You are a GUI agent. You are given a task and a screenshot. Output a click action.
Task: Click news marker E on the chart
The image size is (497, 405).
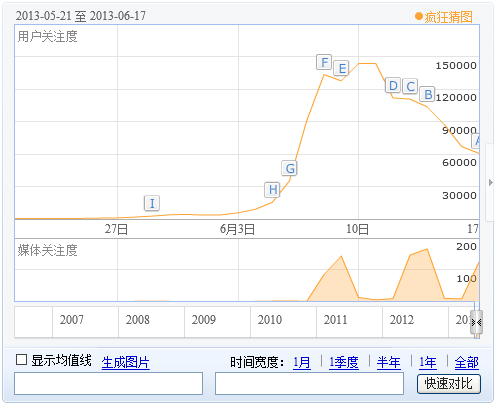coord(341,69)
